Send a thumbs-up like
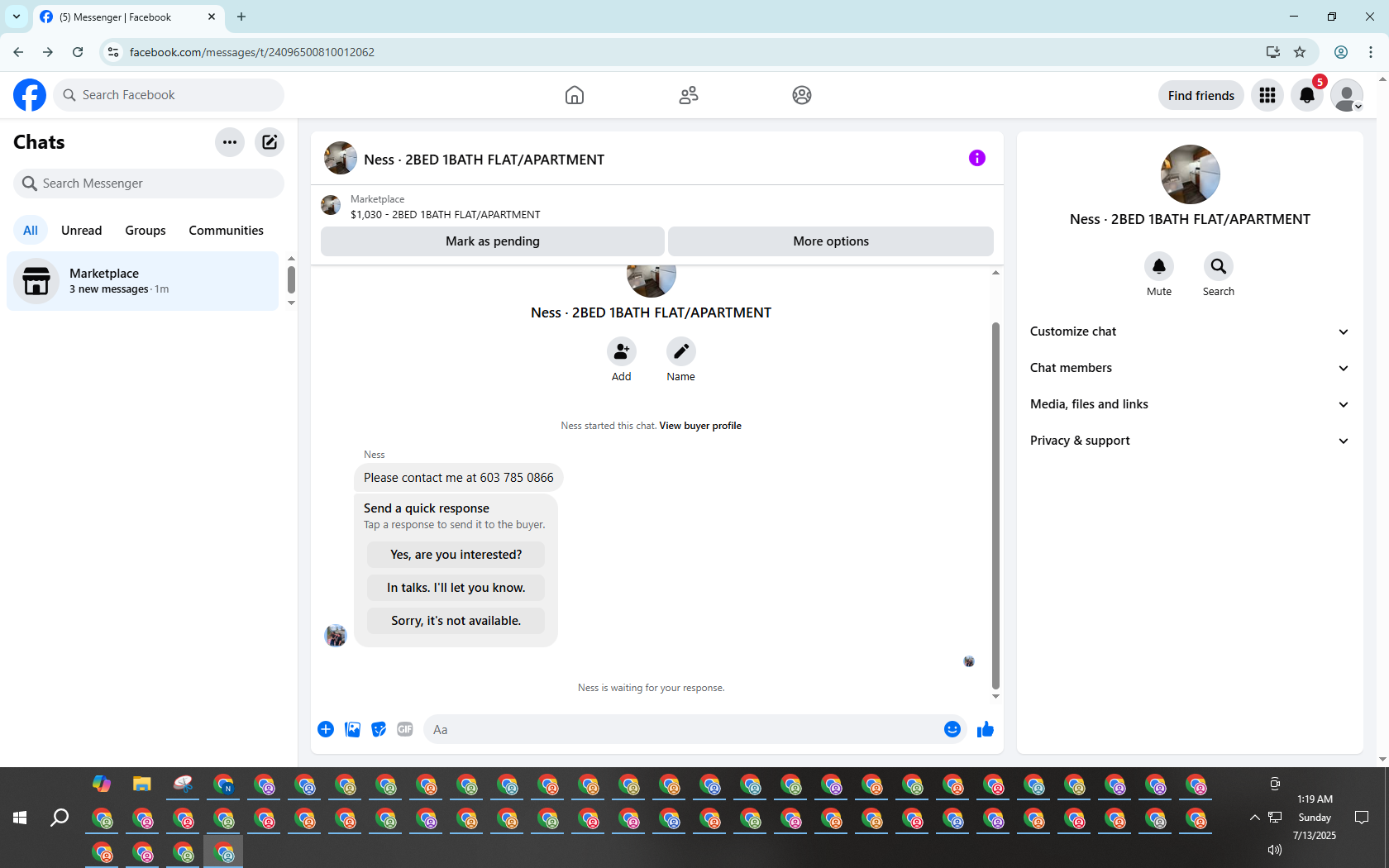Viewport: 1389px width, 868px height. click(x=986, y=729)
